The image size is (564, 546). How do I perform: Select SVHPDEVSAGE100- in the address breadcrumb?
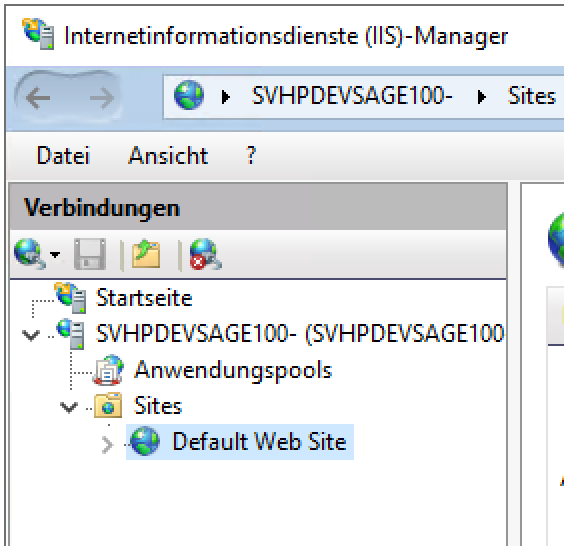[x=352, y=96]
